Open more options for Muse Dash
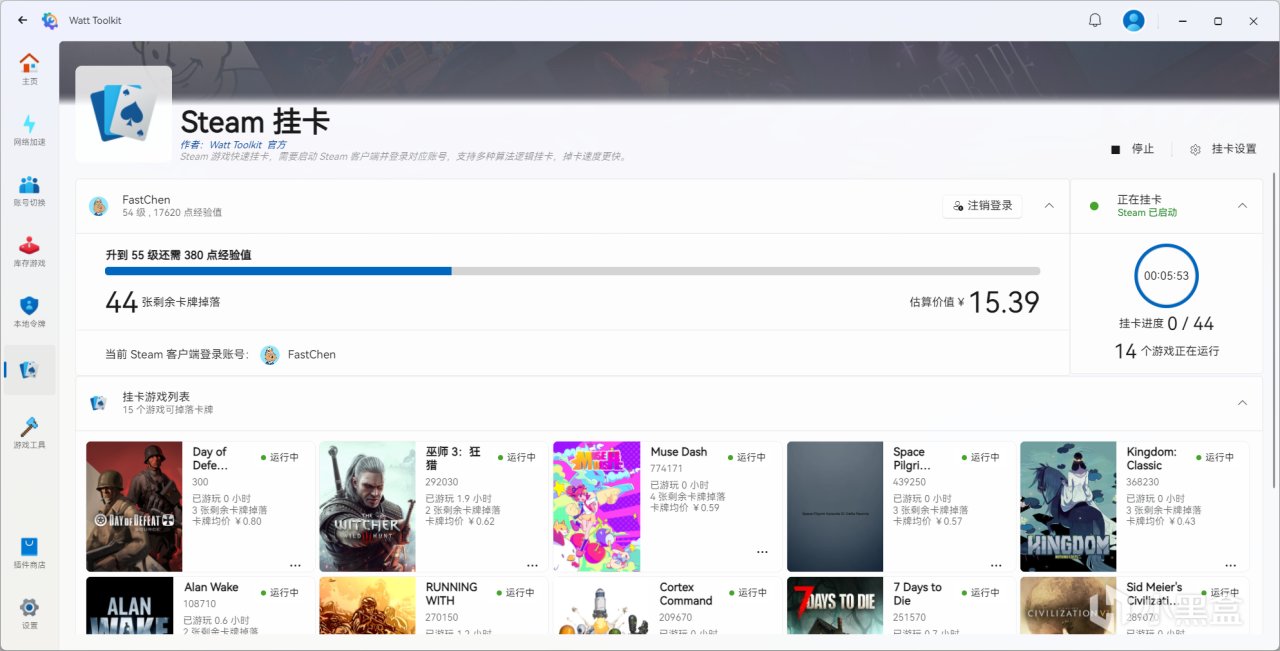This screenshot has height=651, width=1280. [762, 552]
